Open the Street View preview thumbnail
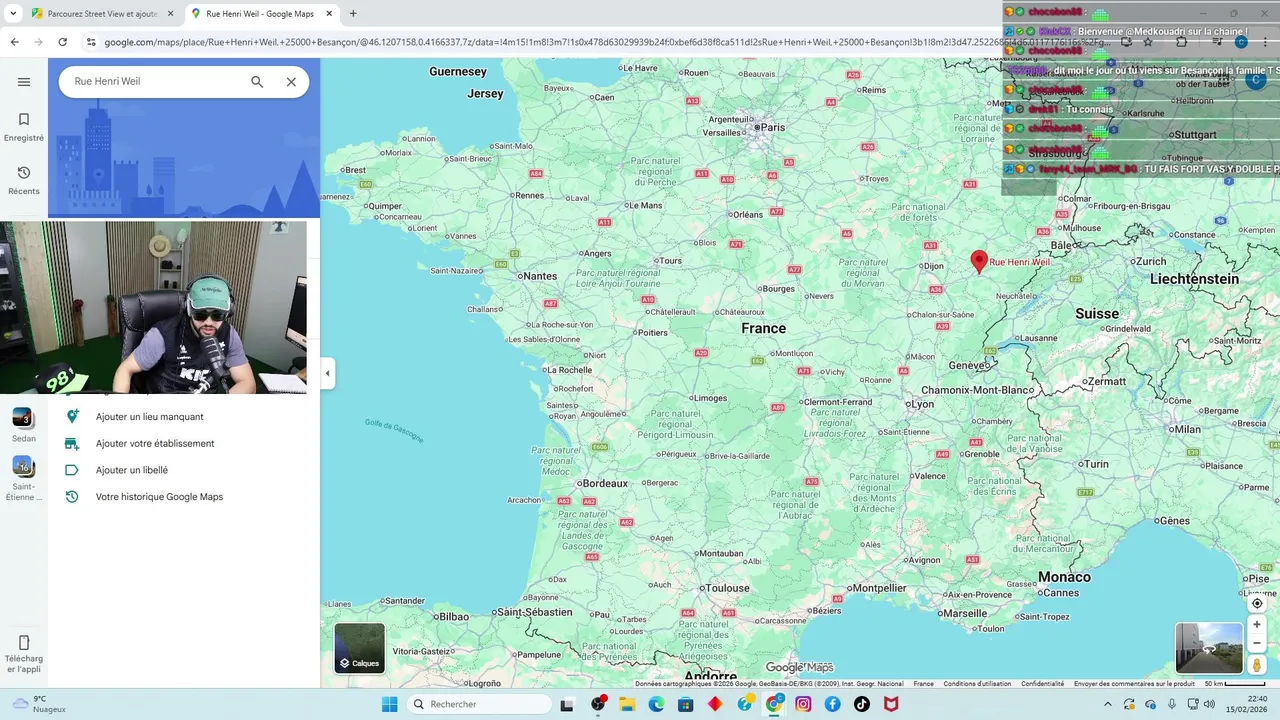 pyautogui.click(x=1209, y=648)
